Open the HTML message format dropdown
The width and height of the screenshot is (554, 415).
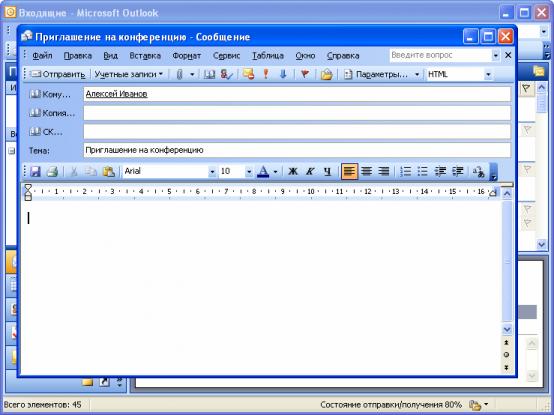coord(488,75)
